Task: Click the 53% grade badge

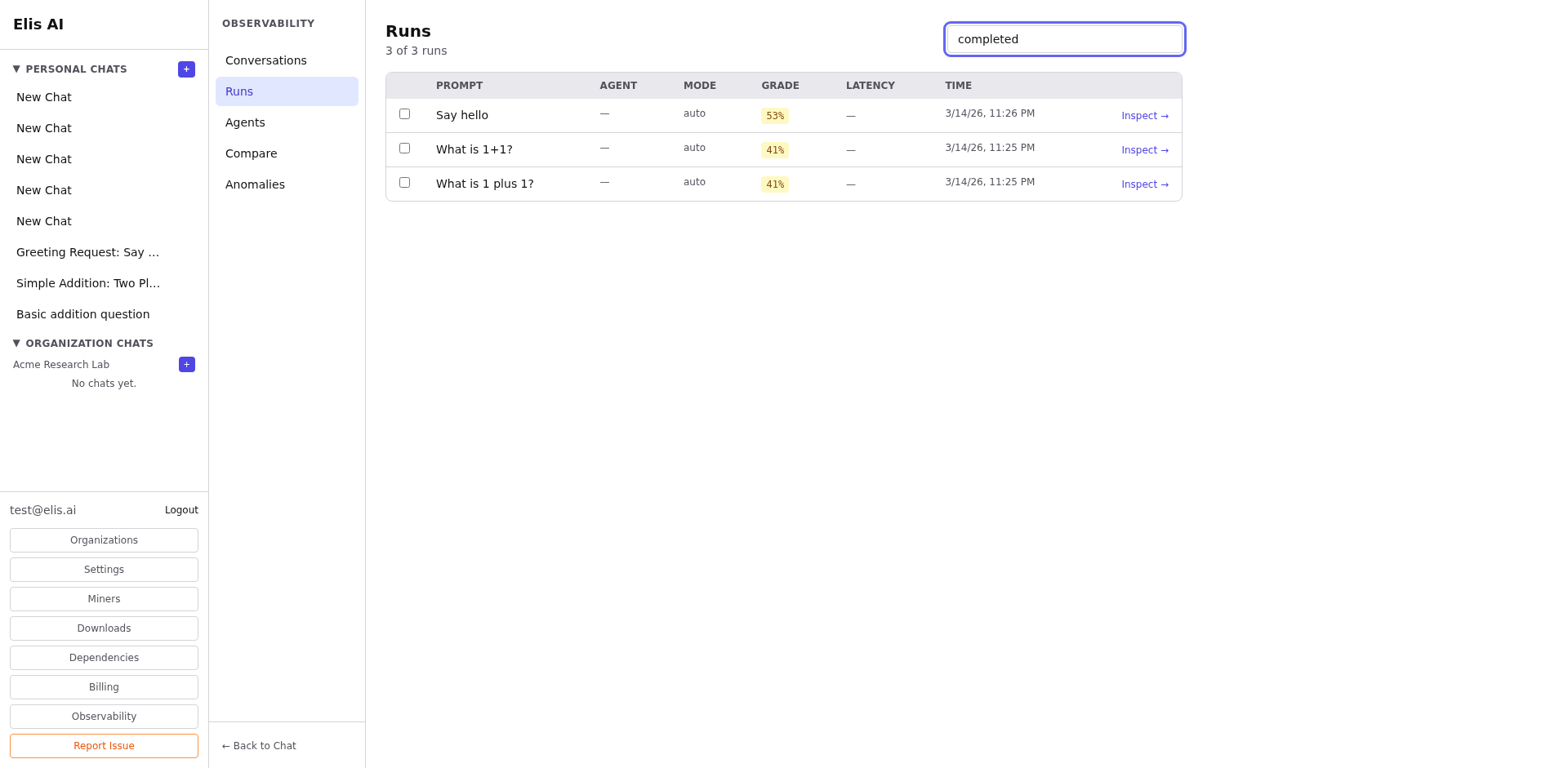Action: [774, 116]
